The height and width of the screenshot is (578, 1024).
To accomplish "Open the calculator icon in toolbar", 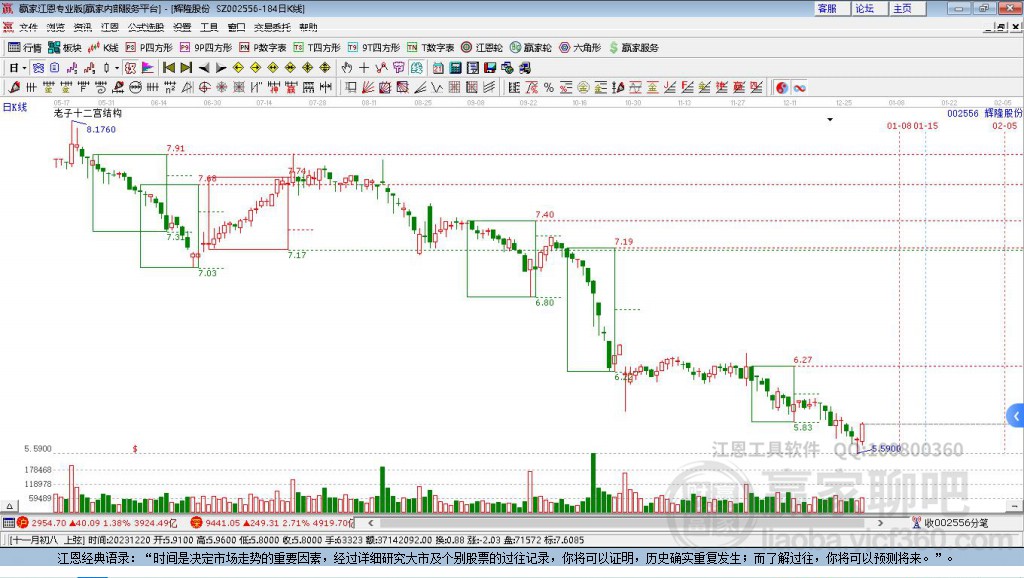I will tap(456, 68).
